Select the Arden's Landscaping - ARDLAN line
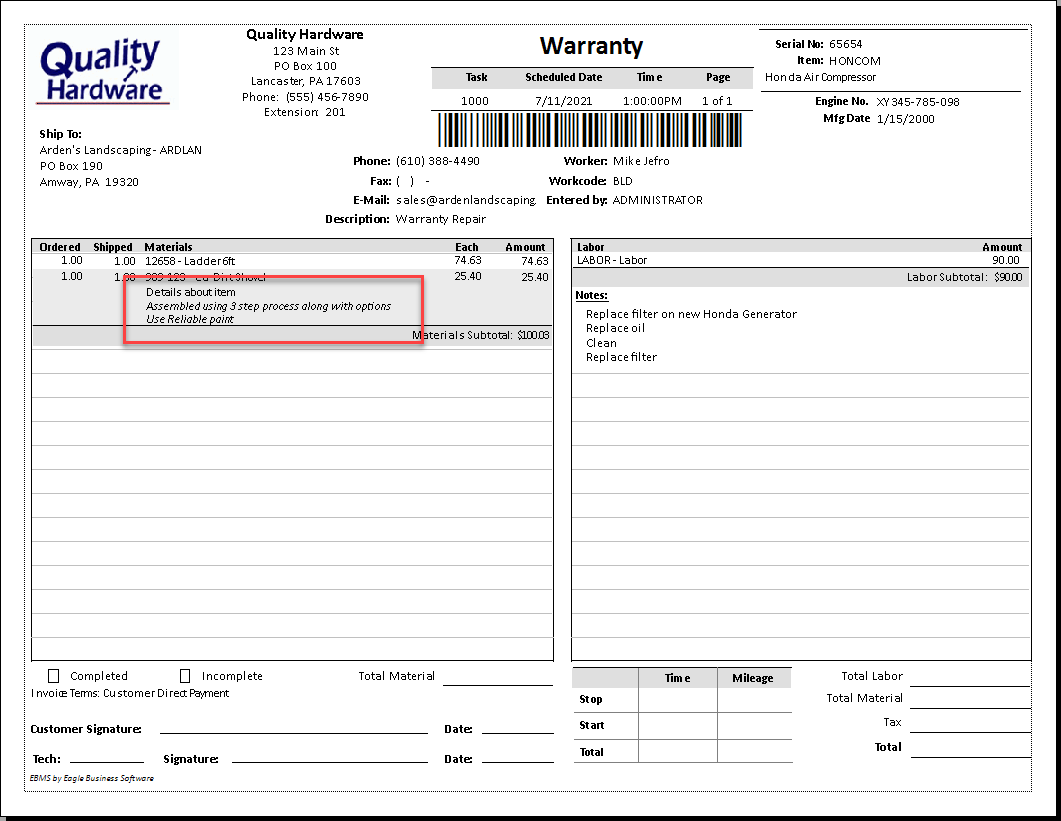Screen dimensions: 1061x821 click(x=120, y=150)
